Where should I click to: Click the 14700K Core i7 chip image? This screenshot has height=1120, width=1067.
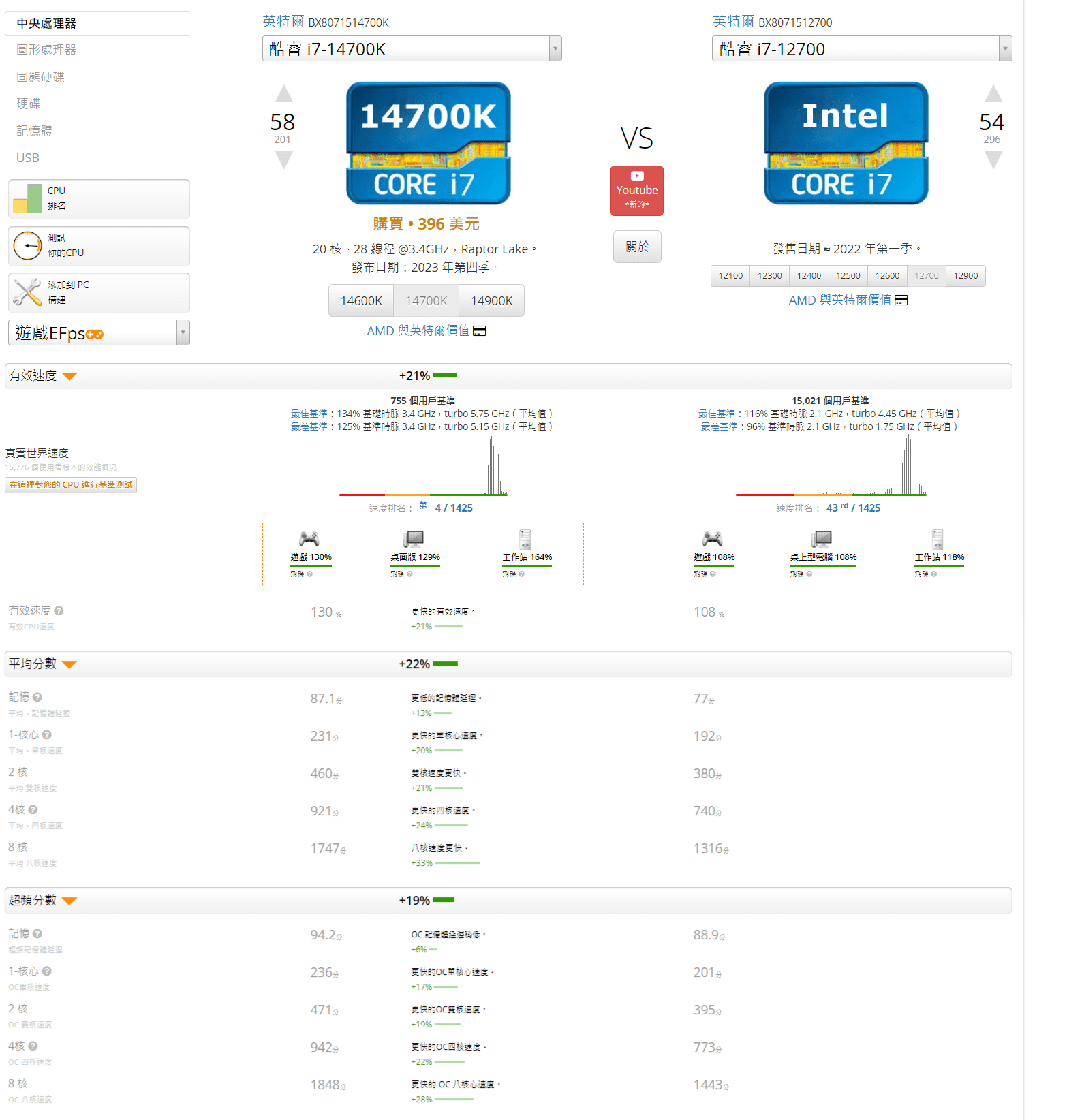pos(429,143)
